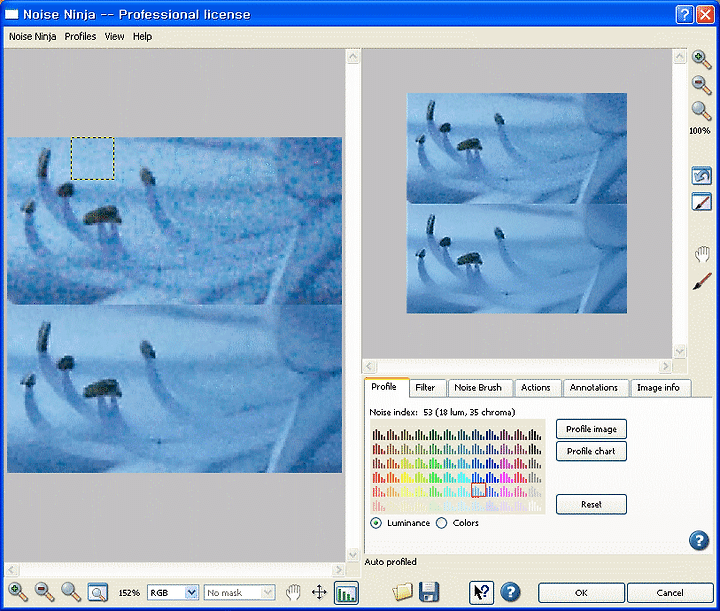Click the Profile chart button
Image resolution: width=720 pixels, height=611 pixels.
pyautogui.click(x=591, y=451)
